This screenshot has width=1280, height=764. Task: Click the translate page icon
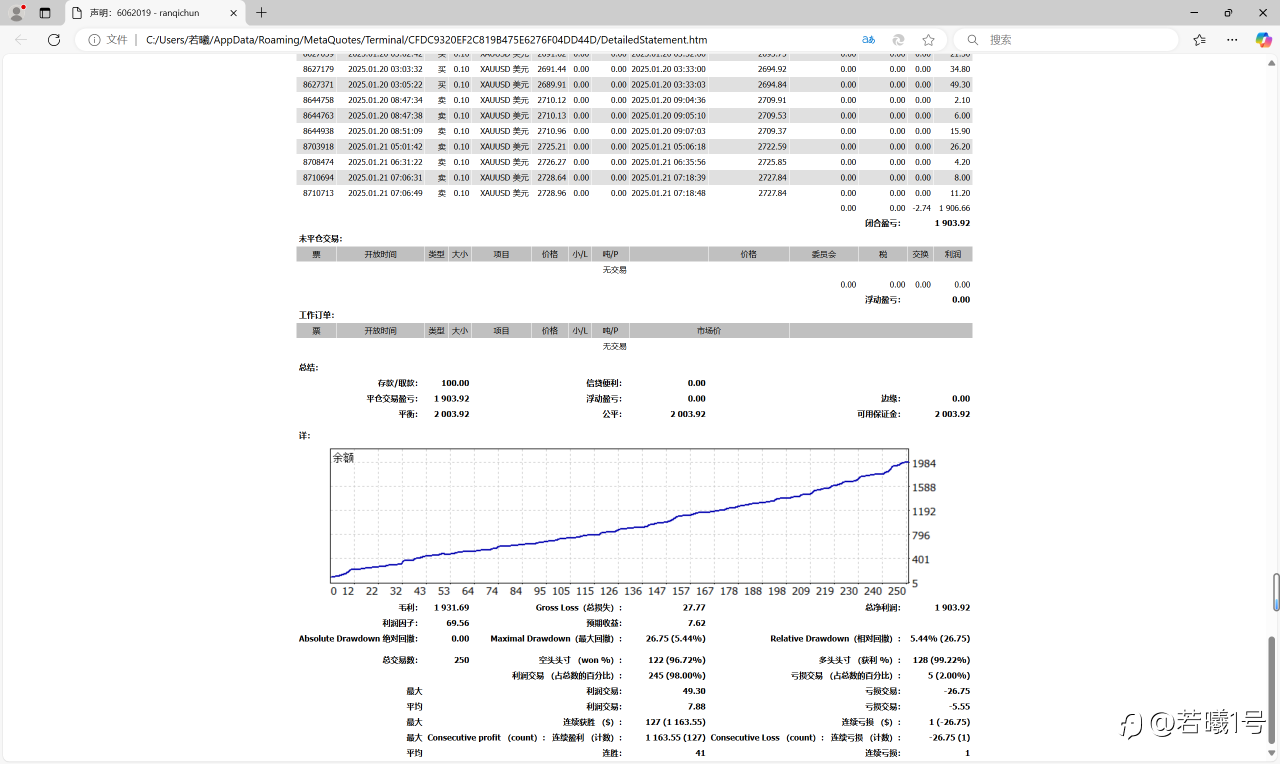click(x=868, y=40)
